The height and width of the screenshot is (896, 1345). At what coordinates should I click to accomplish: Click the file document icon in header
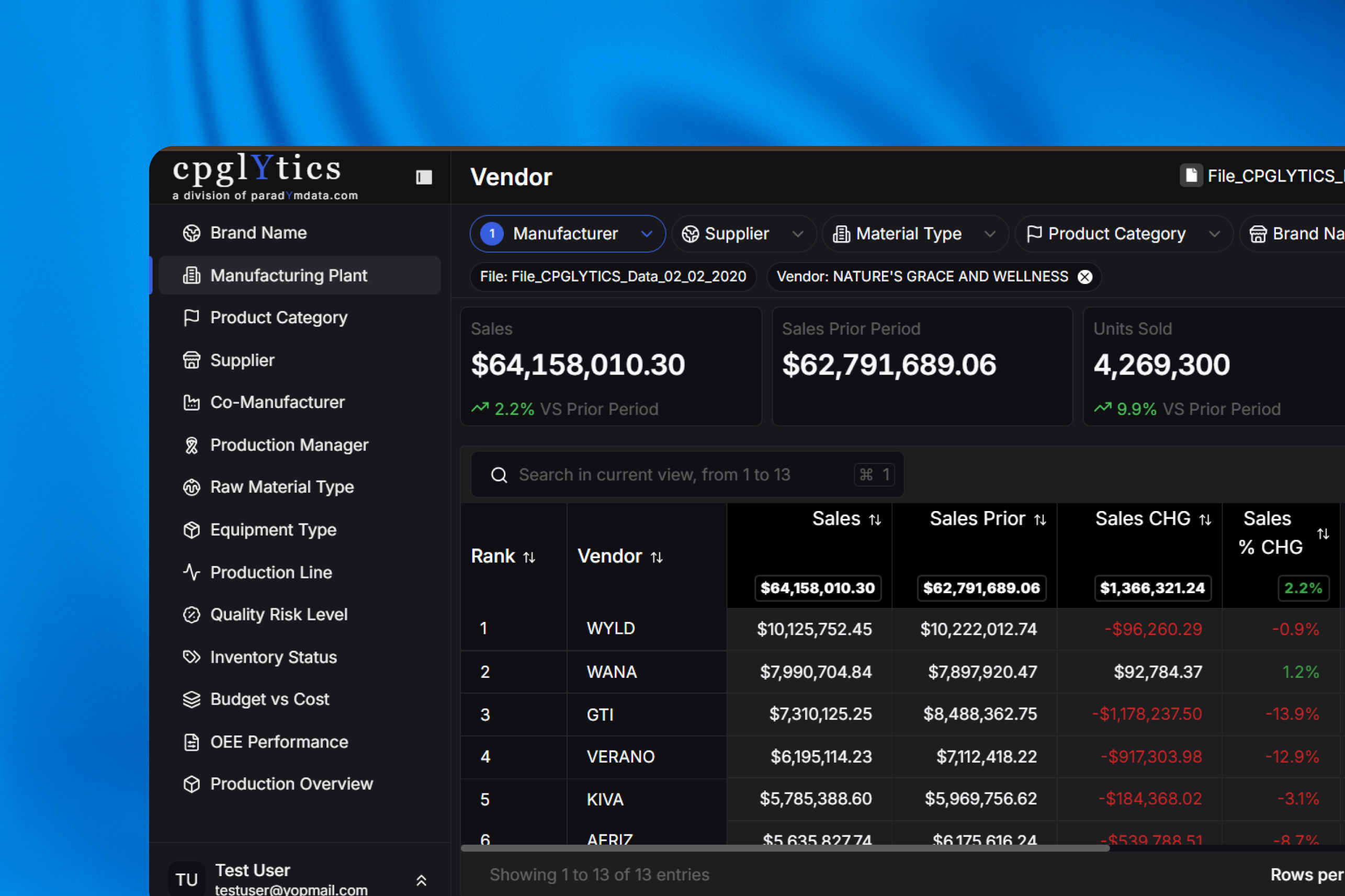1191,175
